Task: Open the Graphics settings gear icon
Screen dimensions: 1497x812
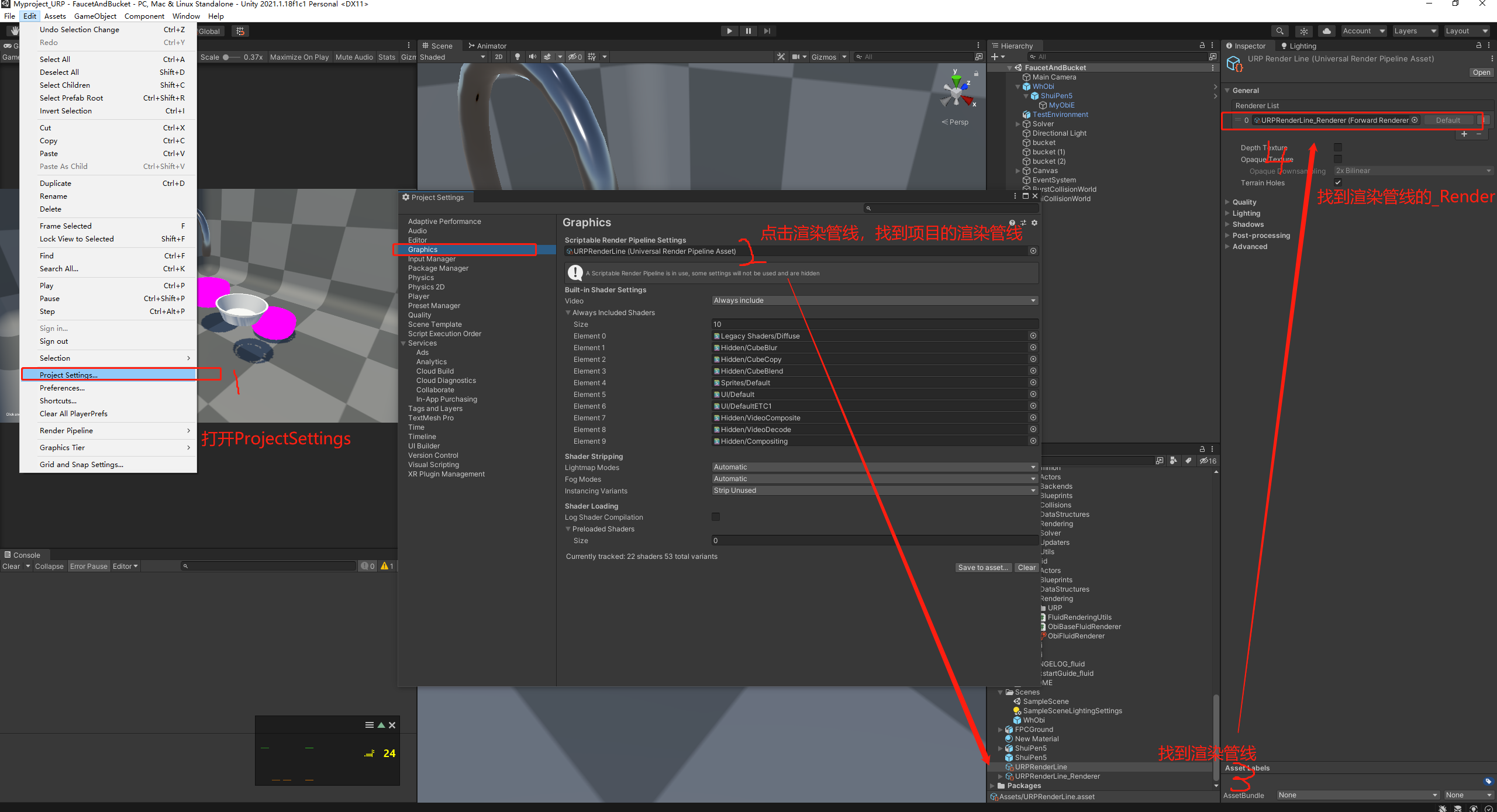Action: pos(1034,222)
